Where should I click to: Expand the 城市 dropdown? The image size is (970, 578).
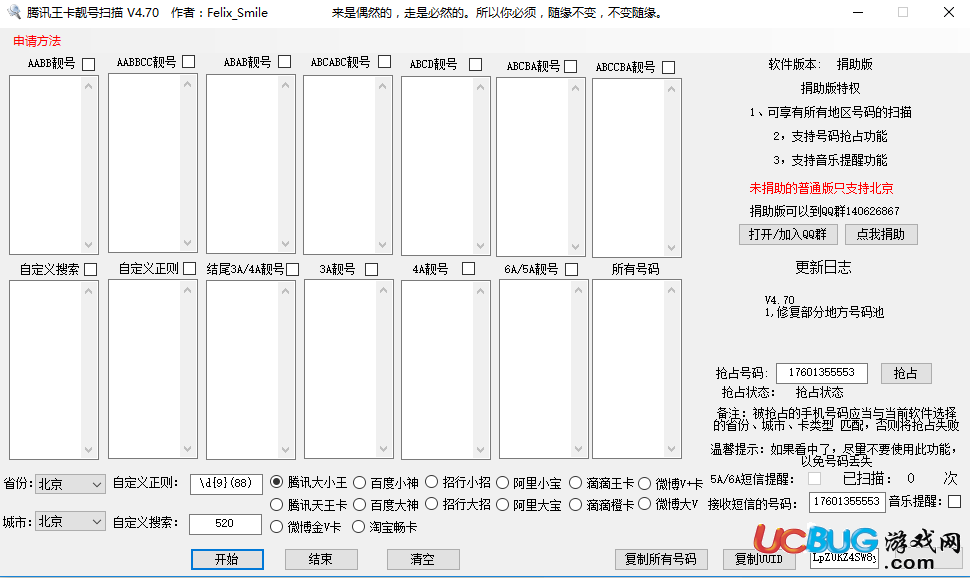pyautogui.click(x=70, y=521)
